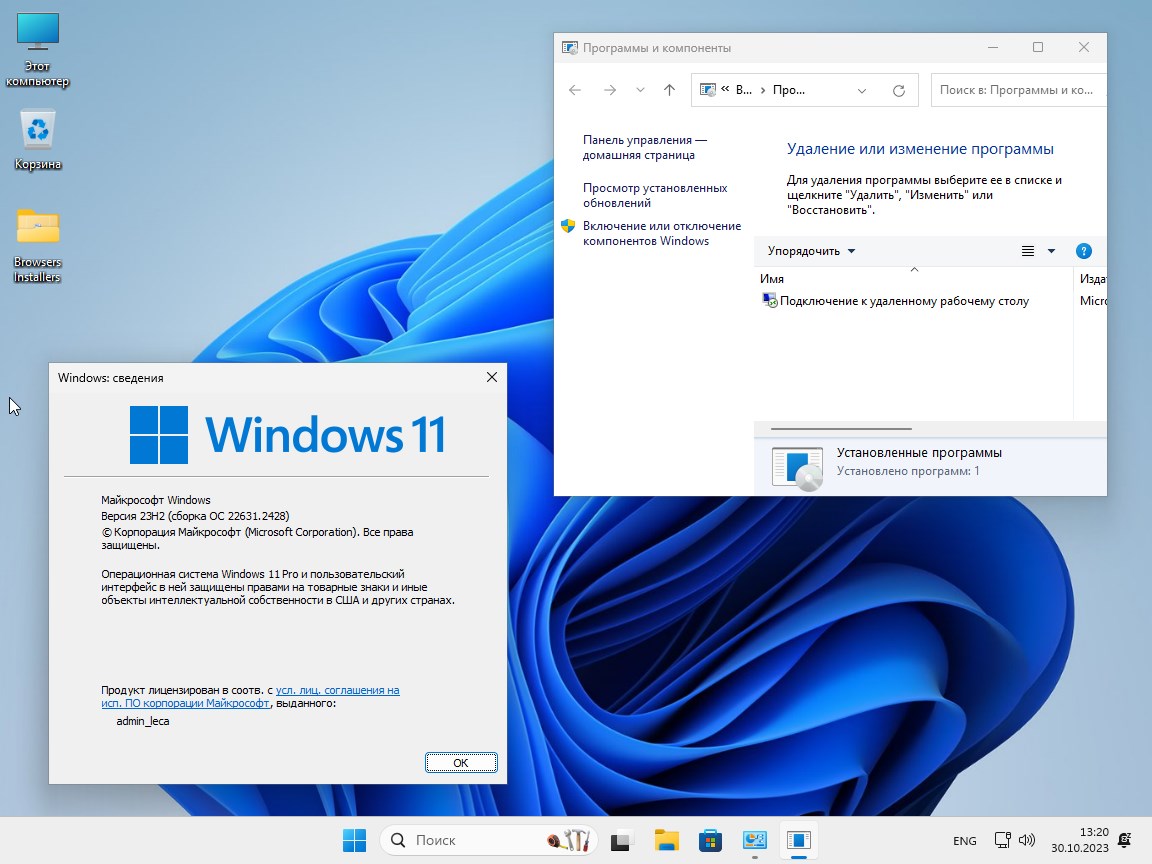Image resolution: width=1152 pixels, height=864 pixels.
Task: Open the Этот компьютер desktop icon
Action: (x=37, y=50)
